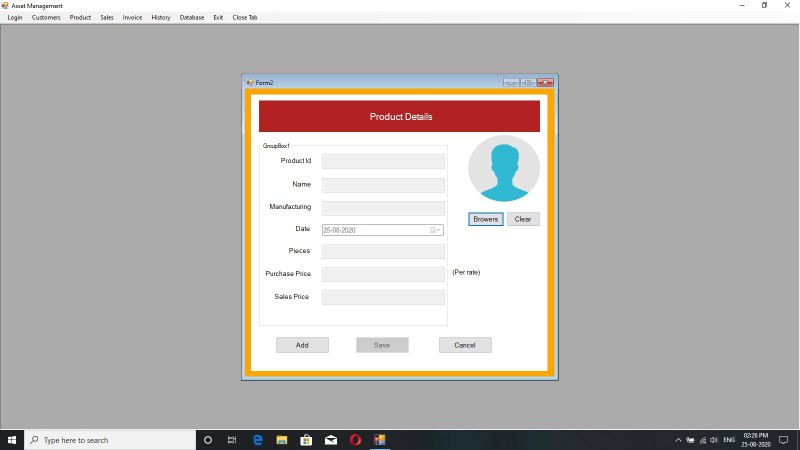
Task: Open Task View in the taskbar
Action: point(232,440)
